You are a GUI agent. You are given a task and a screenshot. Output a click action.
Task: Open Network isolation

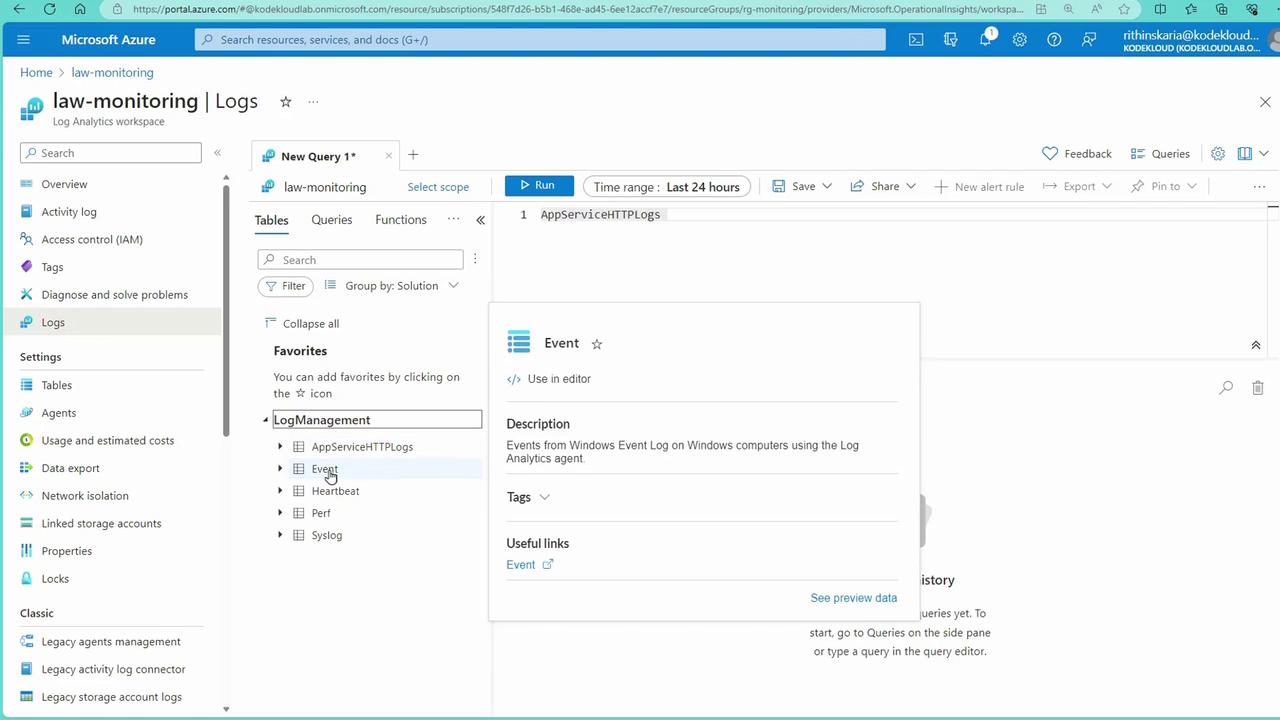[85, 496]
